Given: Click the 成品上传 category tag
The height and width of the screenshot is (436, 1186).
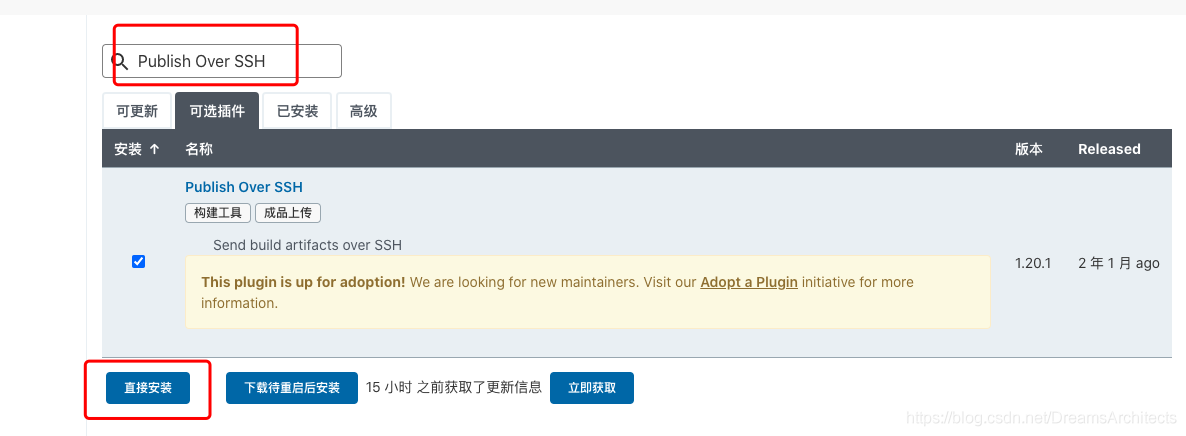Looking at the screenshot, I should click(x=288, y=213).
